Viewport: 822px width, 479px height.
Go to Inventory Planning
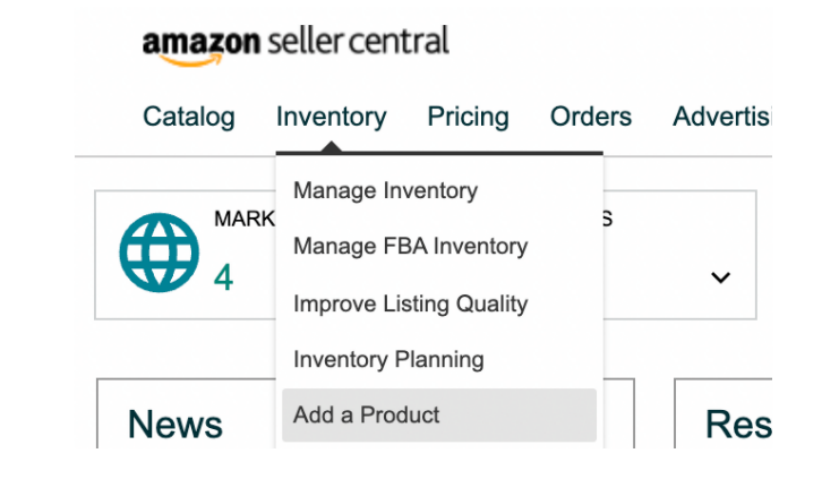point(388,360)
